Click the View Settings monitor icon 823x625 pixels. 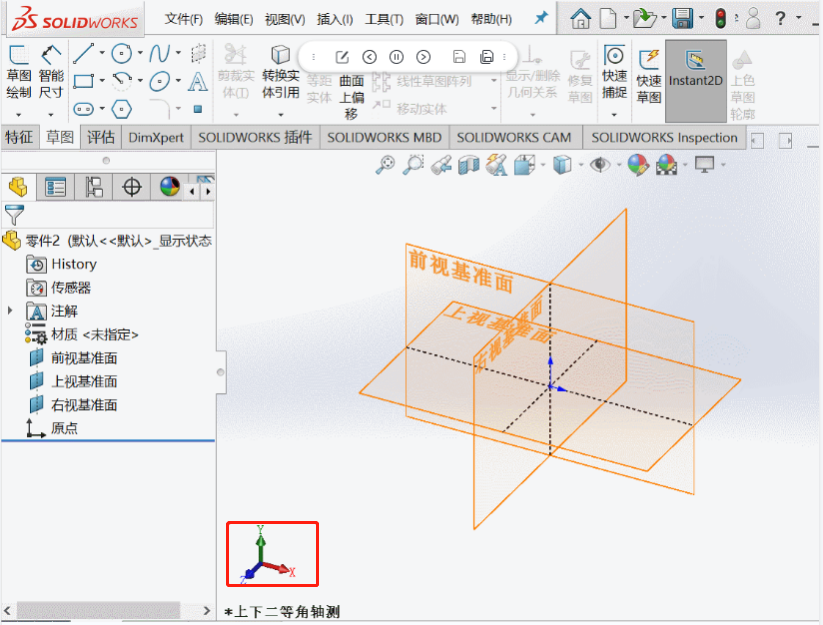click(x=704, y=165)
